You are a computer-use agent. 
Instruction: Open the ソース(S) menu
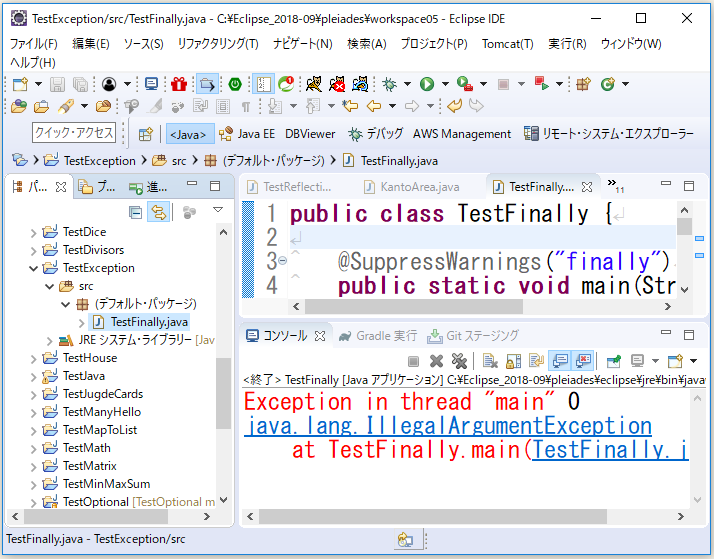click(x=143, y=44)
